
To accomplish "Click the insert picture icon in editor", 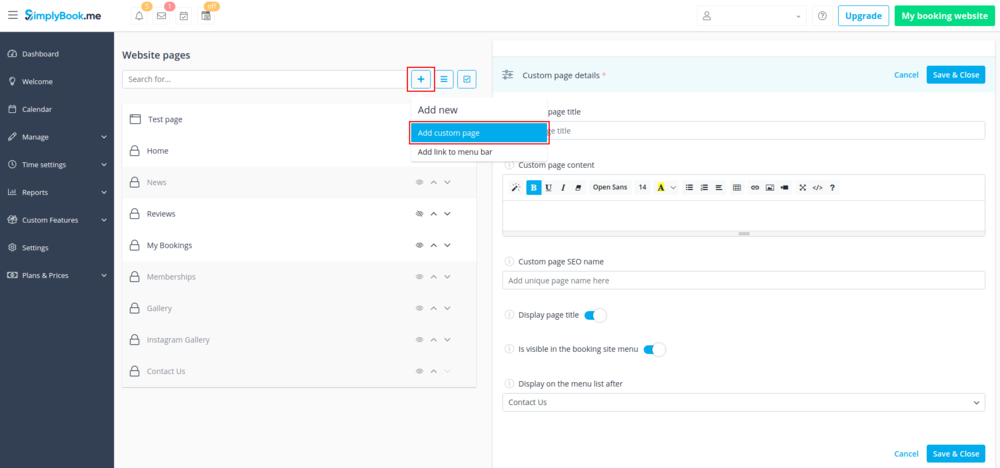I will tap(770, 187).
